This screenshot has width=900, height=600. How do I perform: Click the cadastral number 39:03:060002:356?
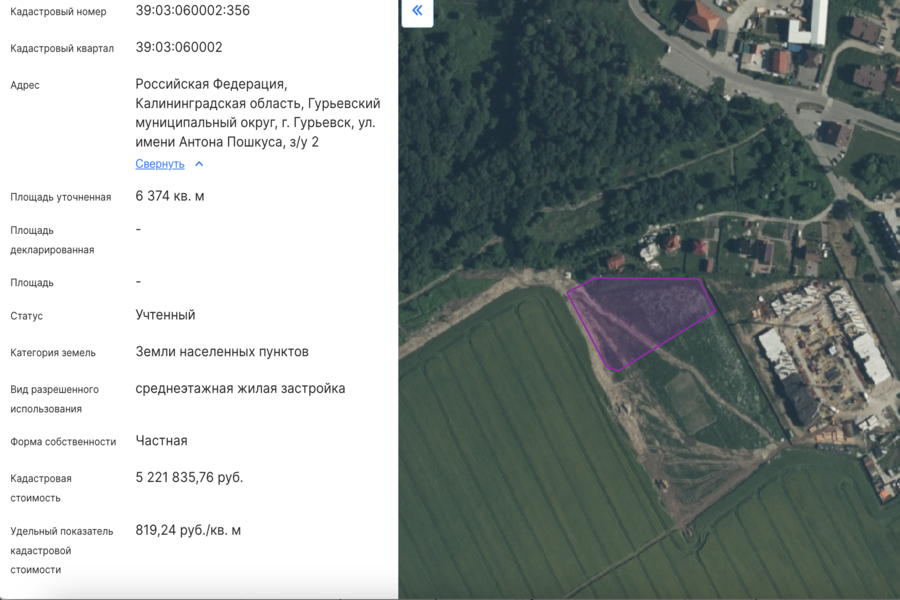pyautogui.click(x=192, y=11)
